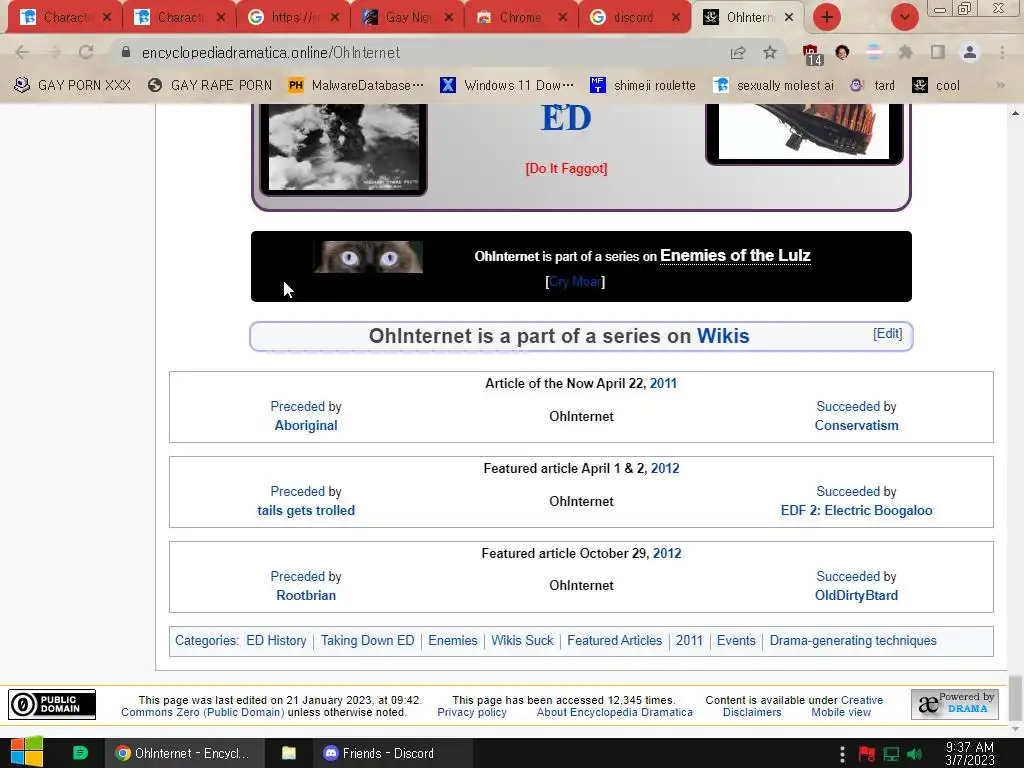
Task: Open the Drama-generating techniques category
Action: 853,641
